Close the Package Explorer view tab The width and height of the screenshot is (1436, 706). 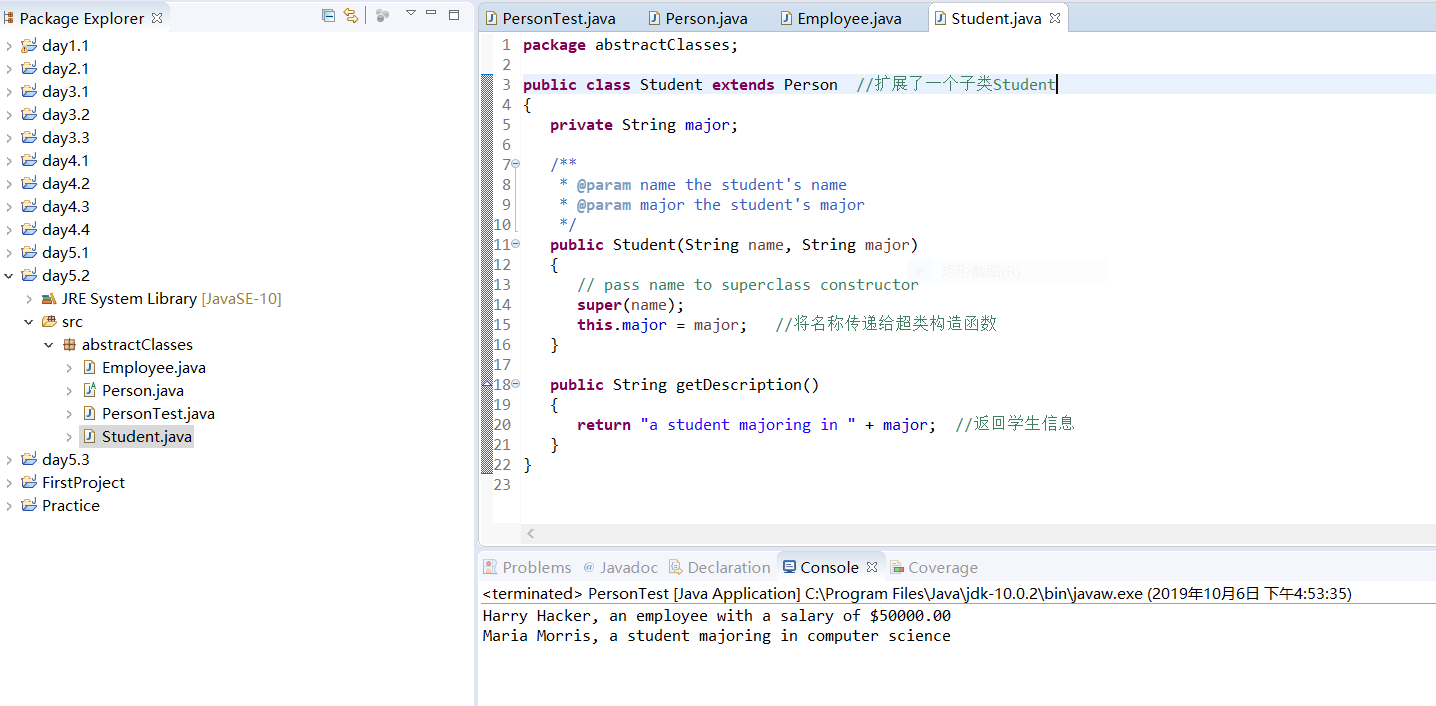tap(157, 18)
